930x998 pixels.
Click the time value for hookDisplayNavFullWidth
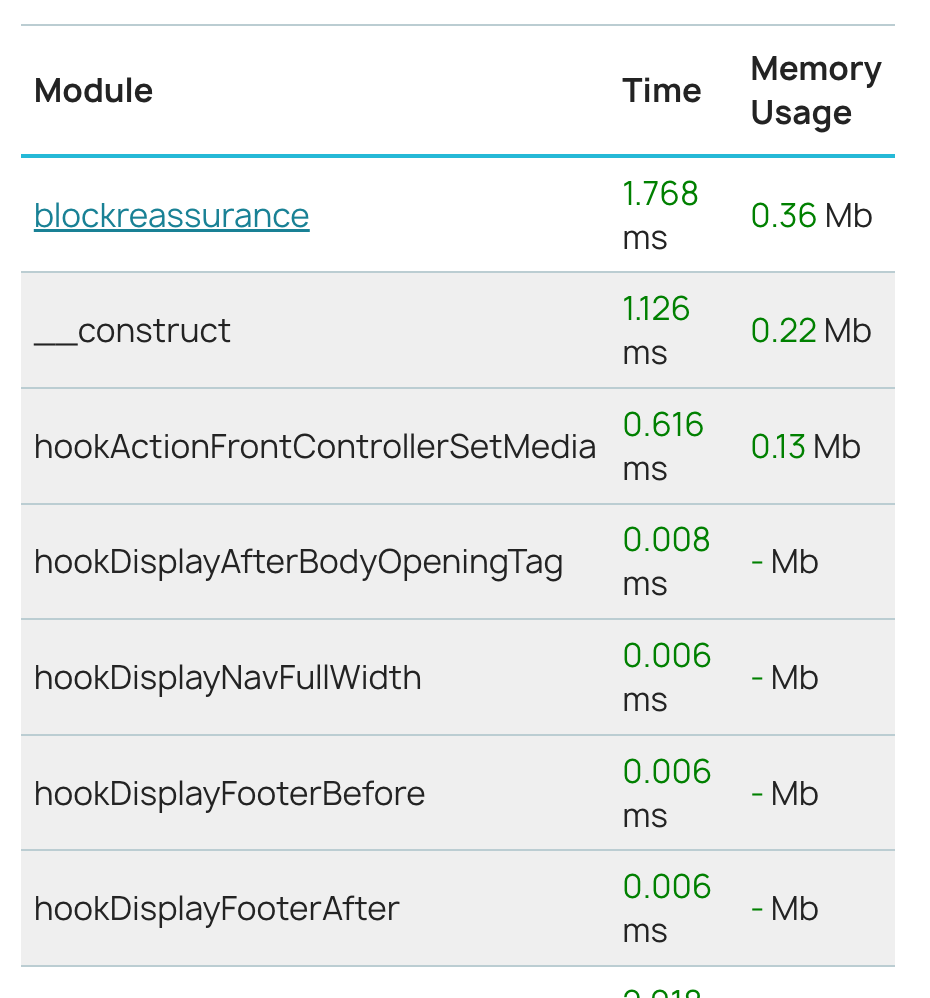[x=666, y=677]
